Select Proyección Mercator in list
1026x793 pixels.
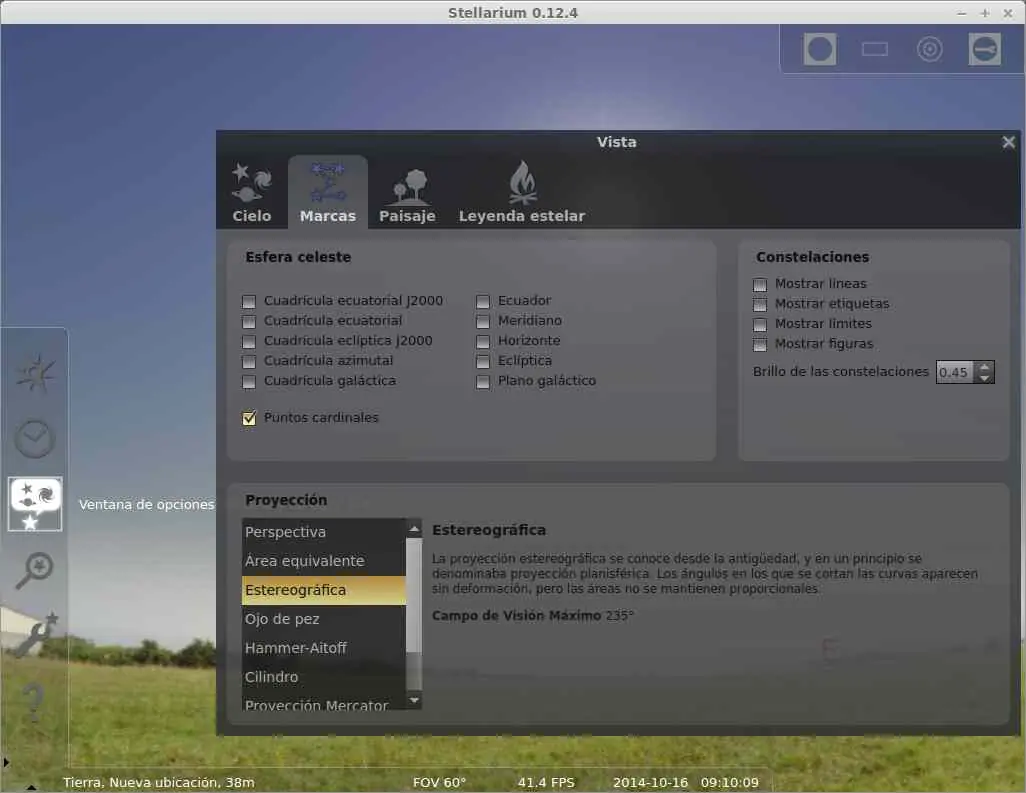[324, 703]
